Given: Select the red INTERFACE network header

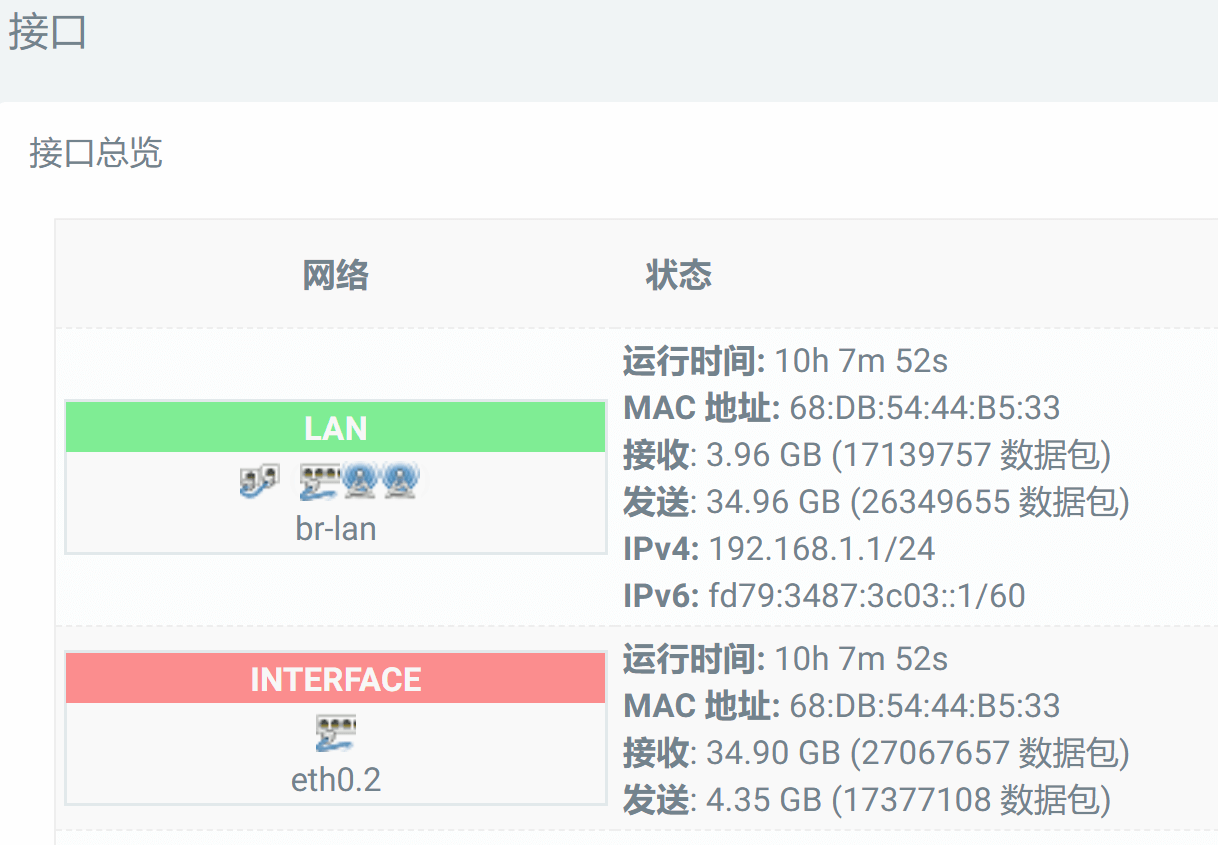Looking at the screenshot, I should (x=336, y=679).
